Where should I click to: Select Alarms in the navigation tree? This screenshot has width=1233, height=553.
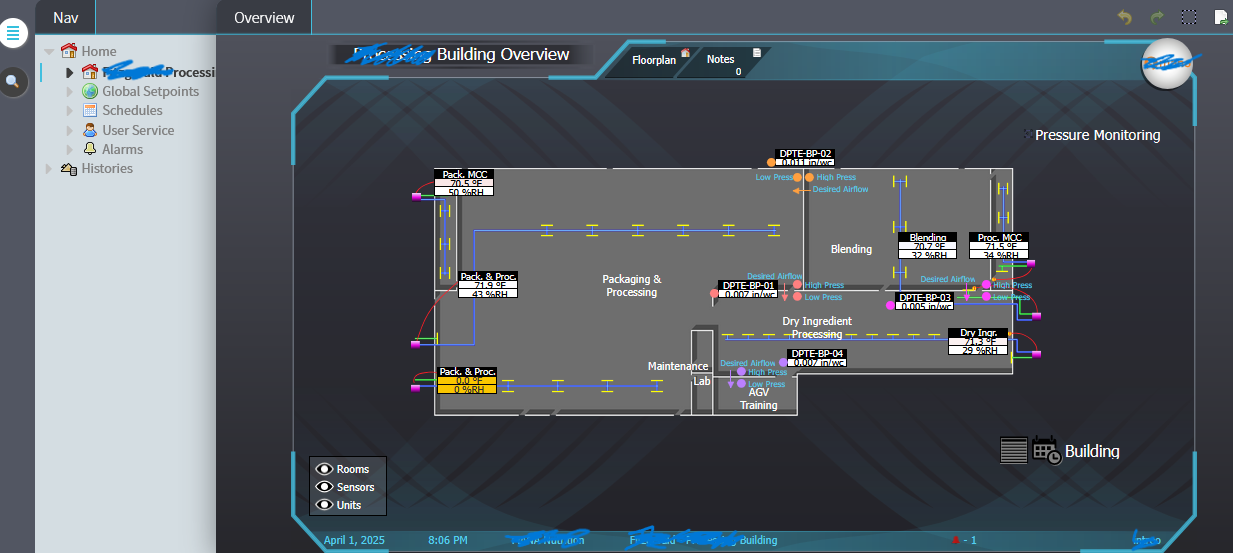click(x=122, y=149)
